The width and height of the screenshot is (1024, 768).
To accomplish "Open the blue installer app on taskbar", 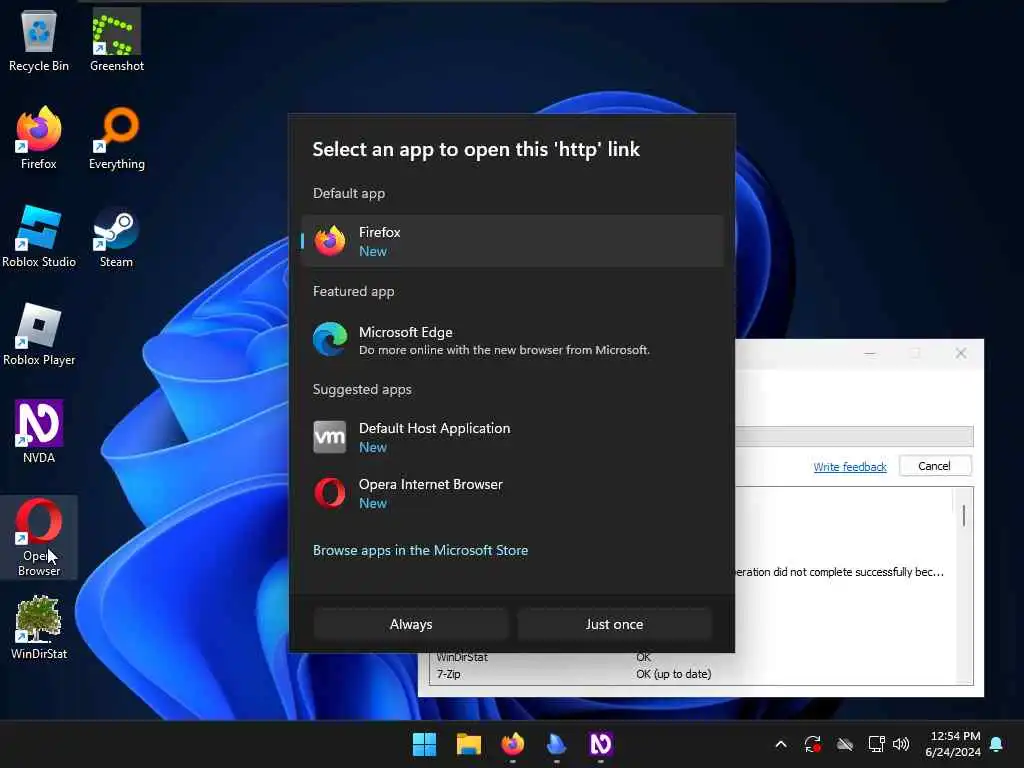I will tap(556, 744).
